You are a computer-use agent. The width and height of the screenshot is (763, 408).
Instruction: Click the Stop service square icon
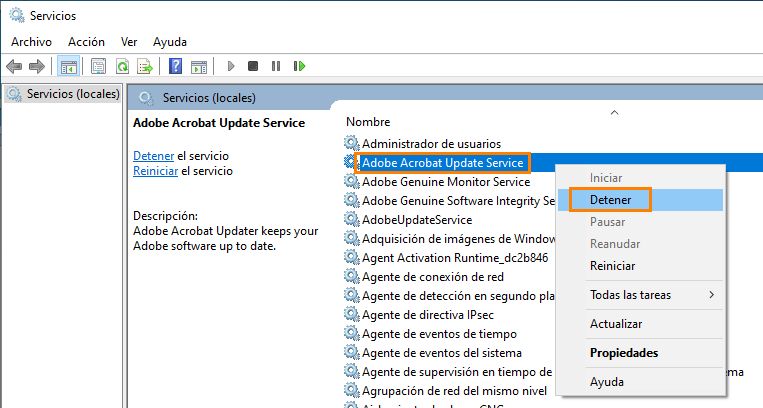coord(253,66)
